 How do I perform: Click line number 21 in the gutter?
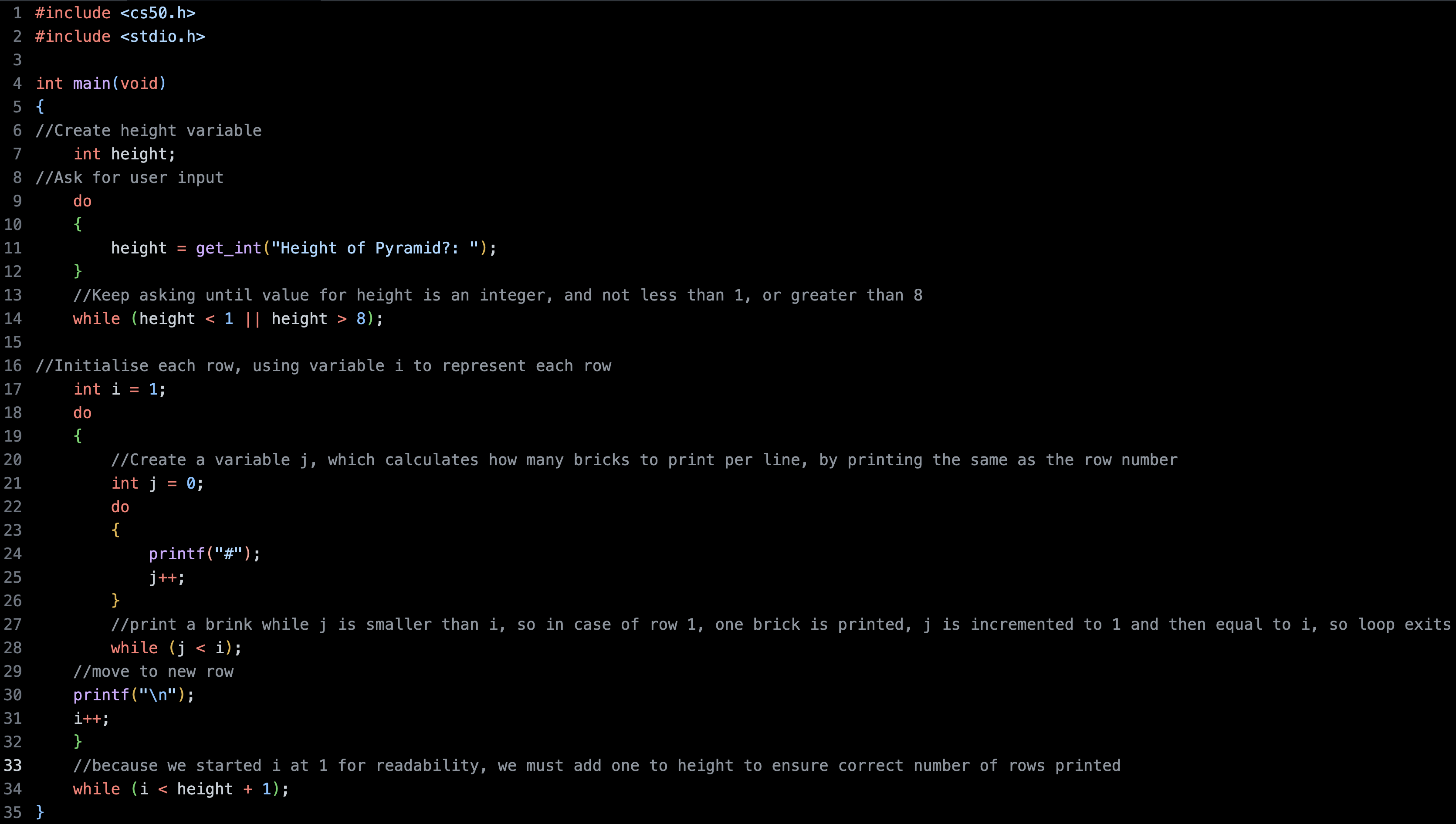13,483
